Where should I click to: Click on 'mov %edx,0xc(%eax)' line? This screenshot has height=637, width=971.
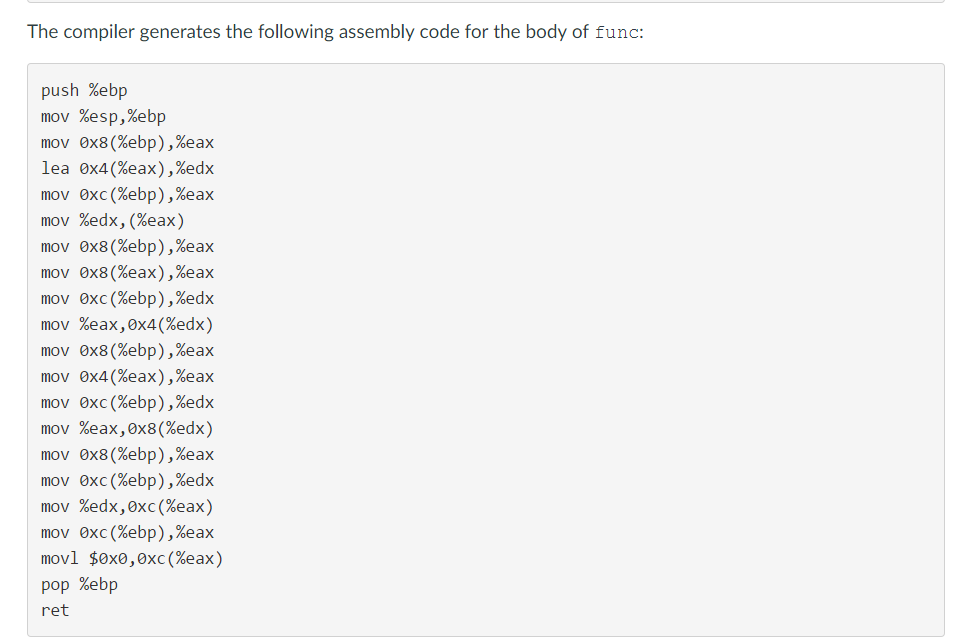click(x=127, y=507)
